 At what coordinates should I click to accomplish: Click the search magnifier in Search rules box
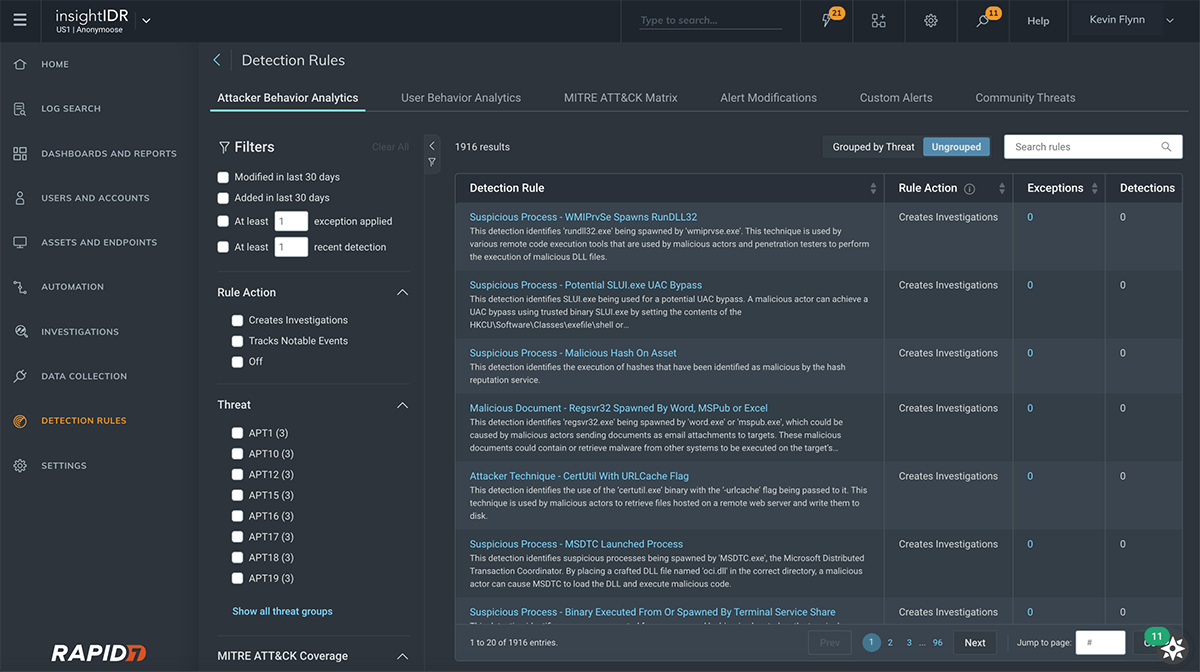pyautogui.click(x=1166, y=147)
